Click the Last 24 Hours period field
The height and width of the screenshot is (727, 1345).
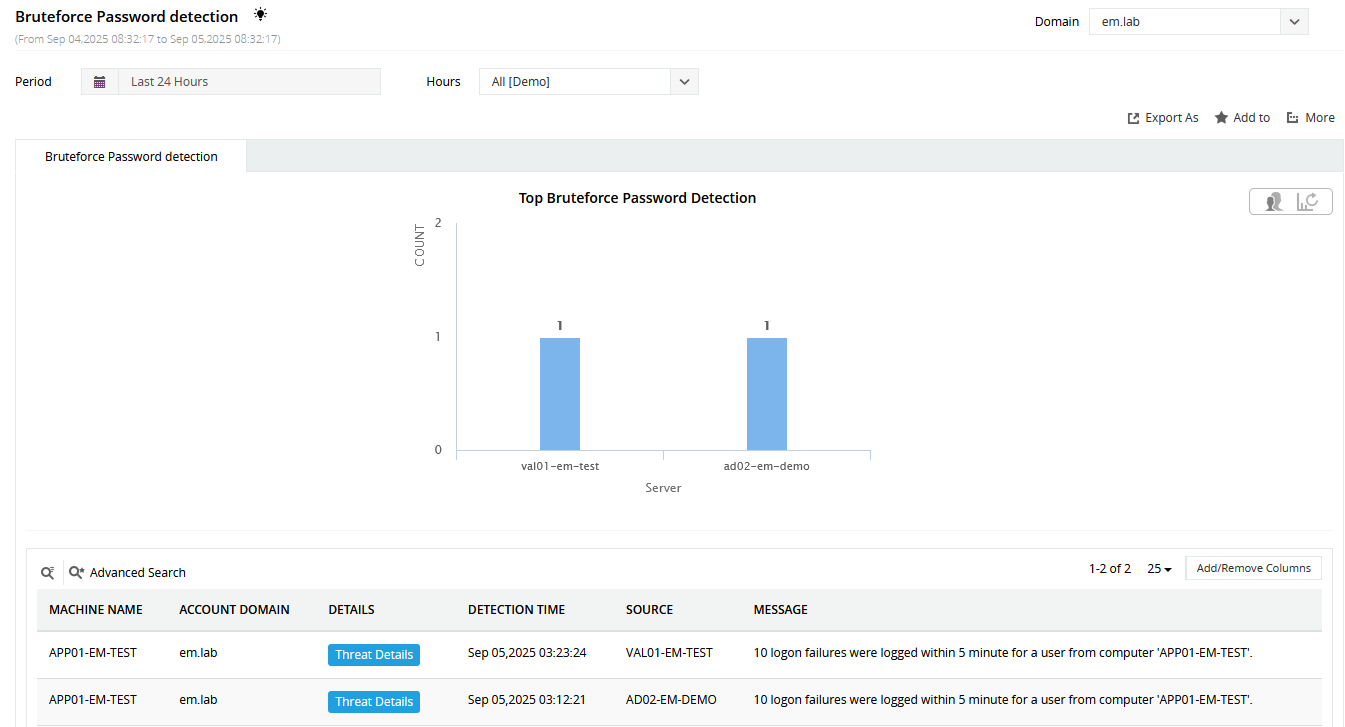248,82
